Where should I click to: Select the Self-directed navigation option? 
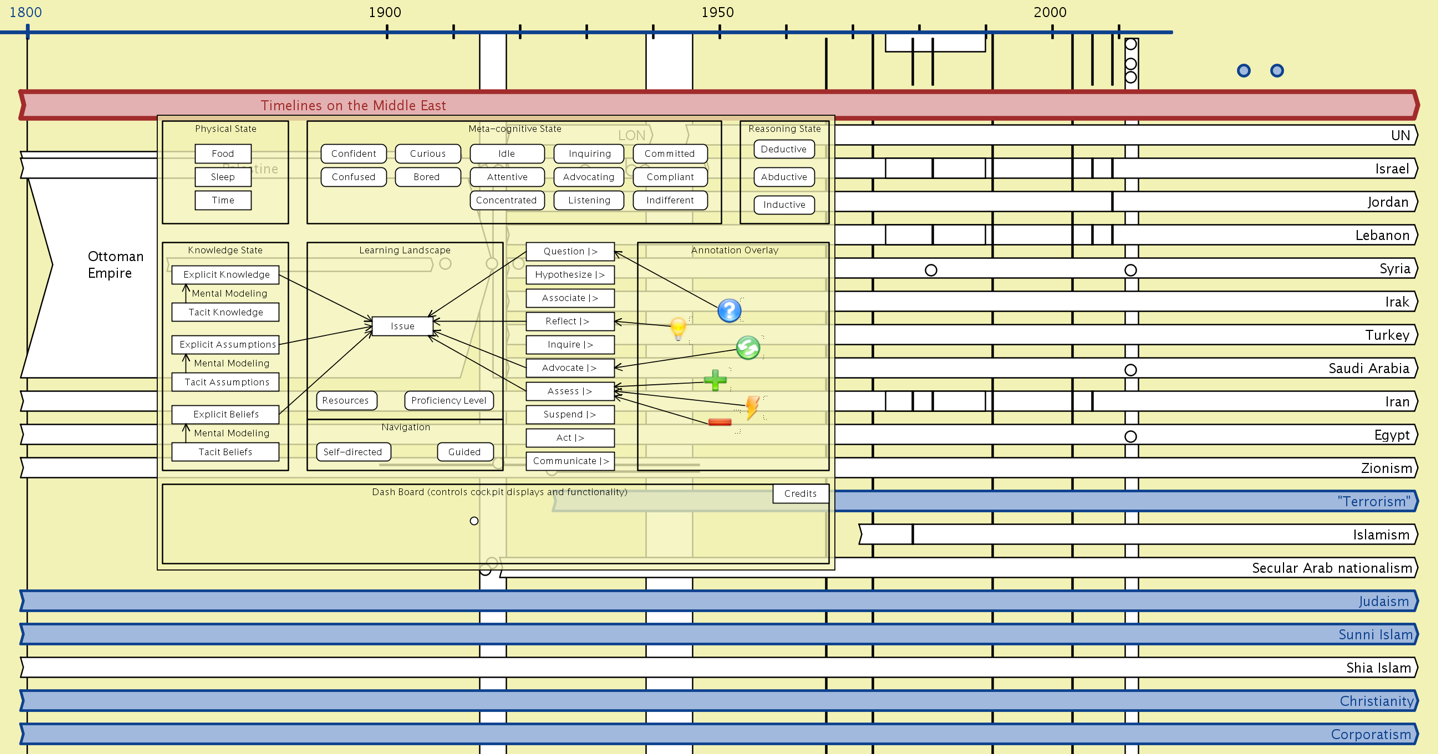pyautogui.click(x=353, y=452)
